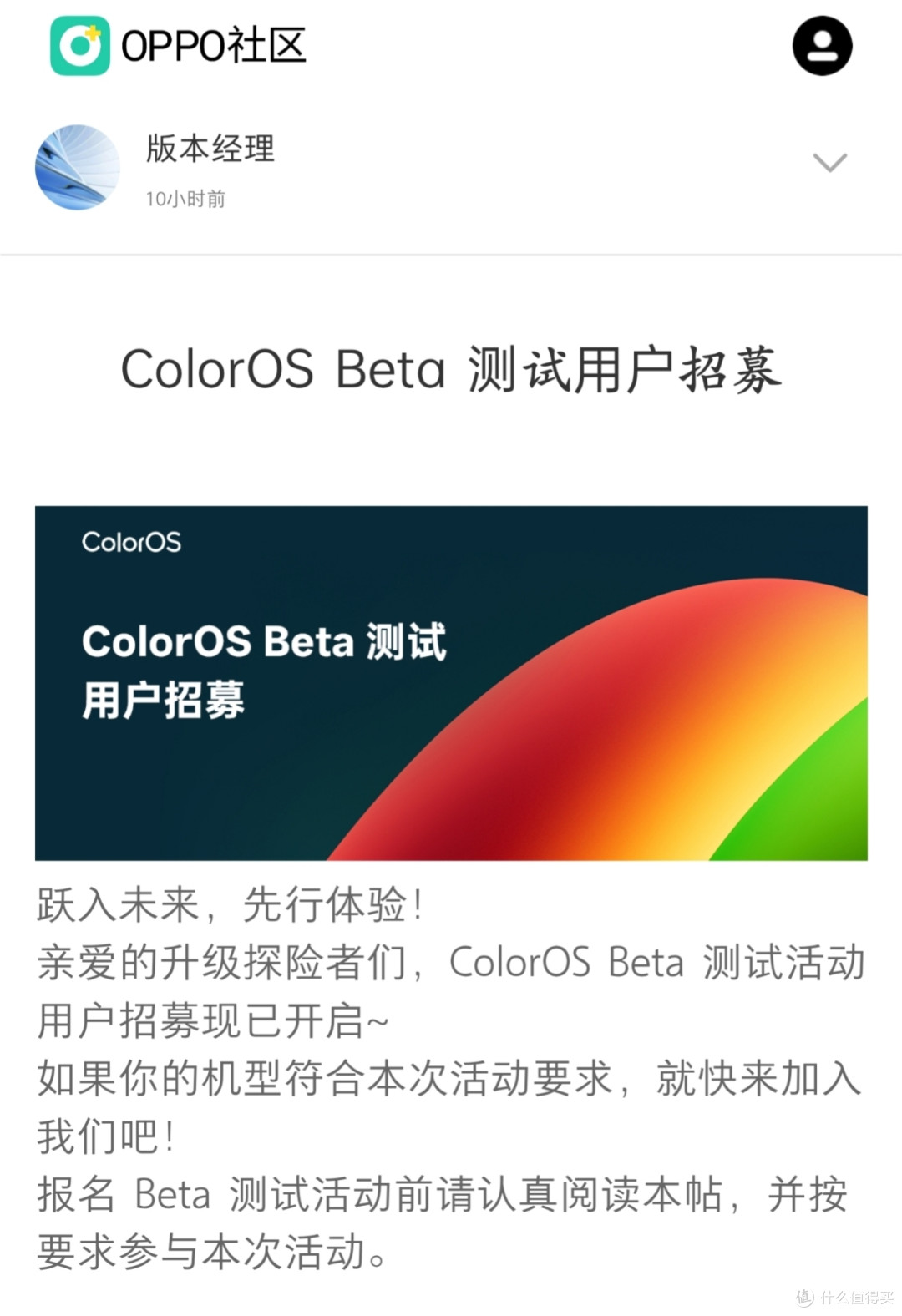The height and width of the screenshot is (1316, 902).
Task: Toggle the author detail panel with the arrow
Action: (x=829, y=164)
